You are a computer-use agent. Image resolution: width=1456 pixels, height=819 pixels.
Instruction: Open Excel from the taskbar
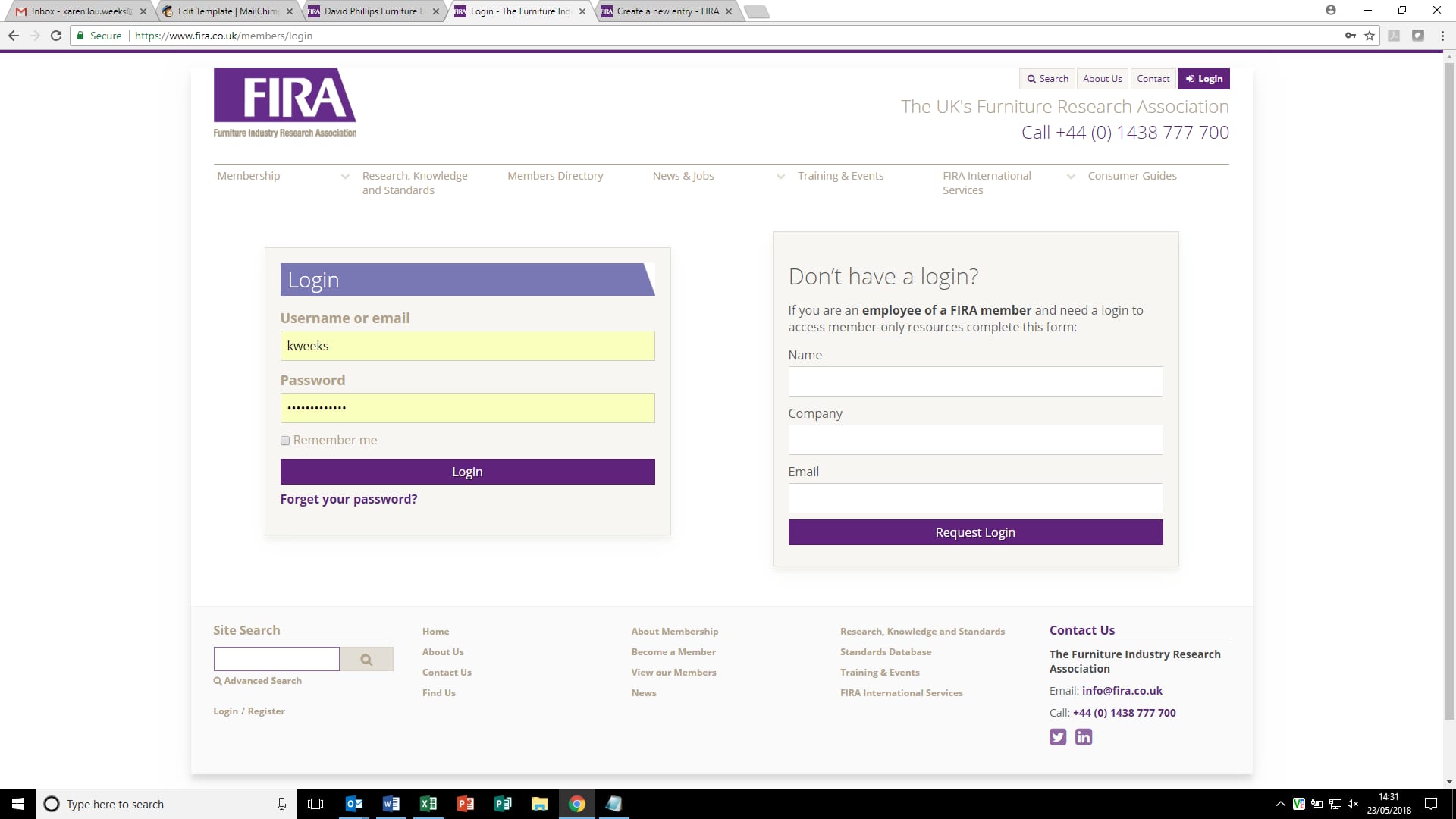point(428,804)
